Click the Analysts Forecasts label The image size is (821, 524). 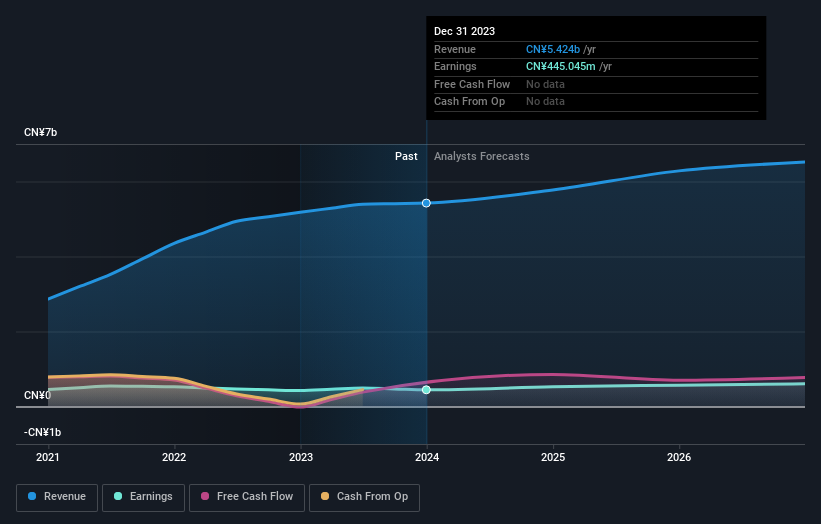[x=482, y=157]
